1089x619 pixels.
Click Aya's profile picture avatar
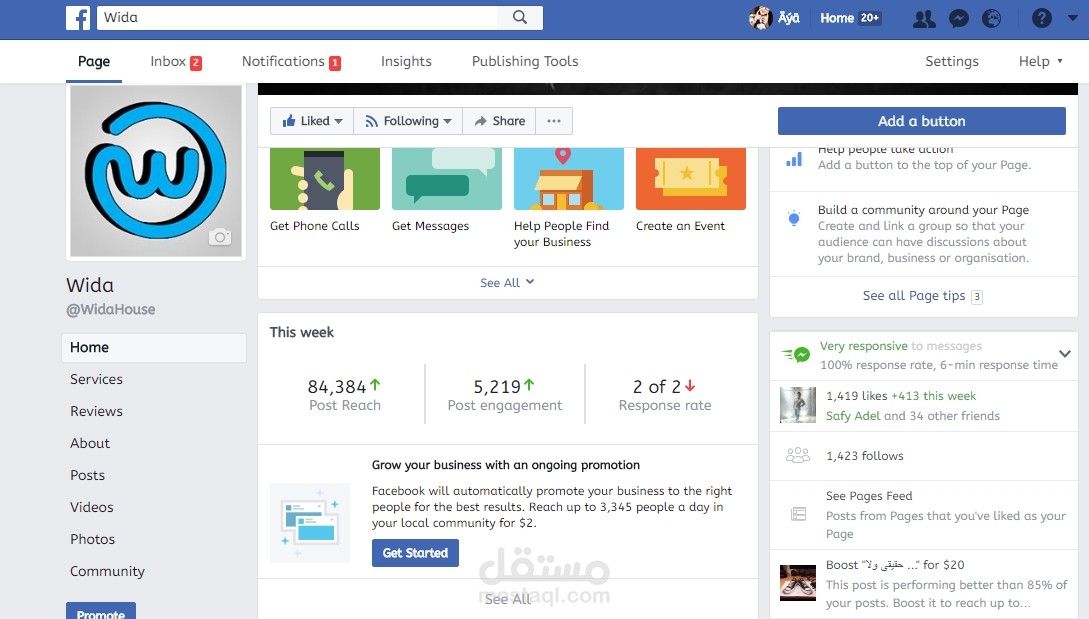[760, 18]
